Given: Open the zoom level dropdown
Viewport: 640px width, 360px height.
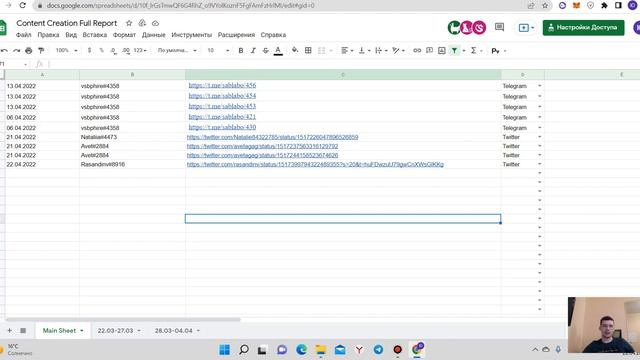Looking at the screenshot, I should [67, 51].
